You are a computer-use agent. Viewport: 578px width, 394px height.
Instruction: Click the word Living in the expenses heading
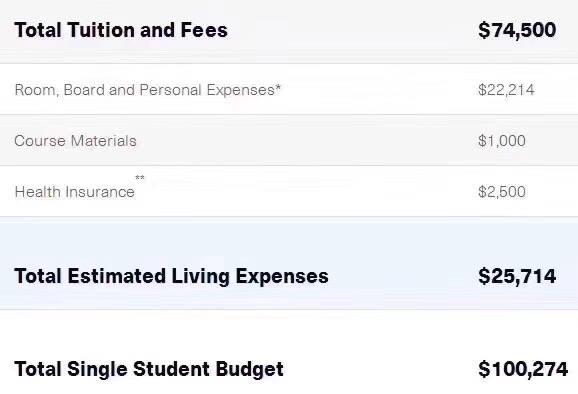(201, 277)
